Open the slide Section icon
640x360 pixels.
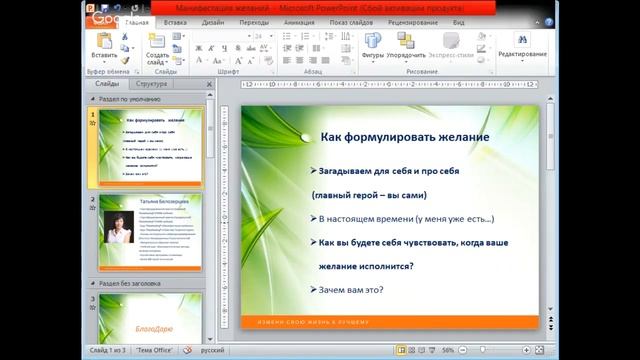(177, 61)
